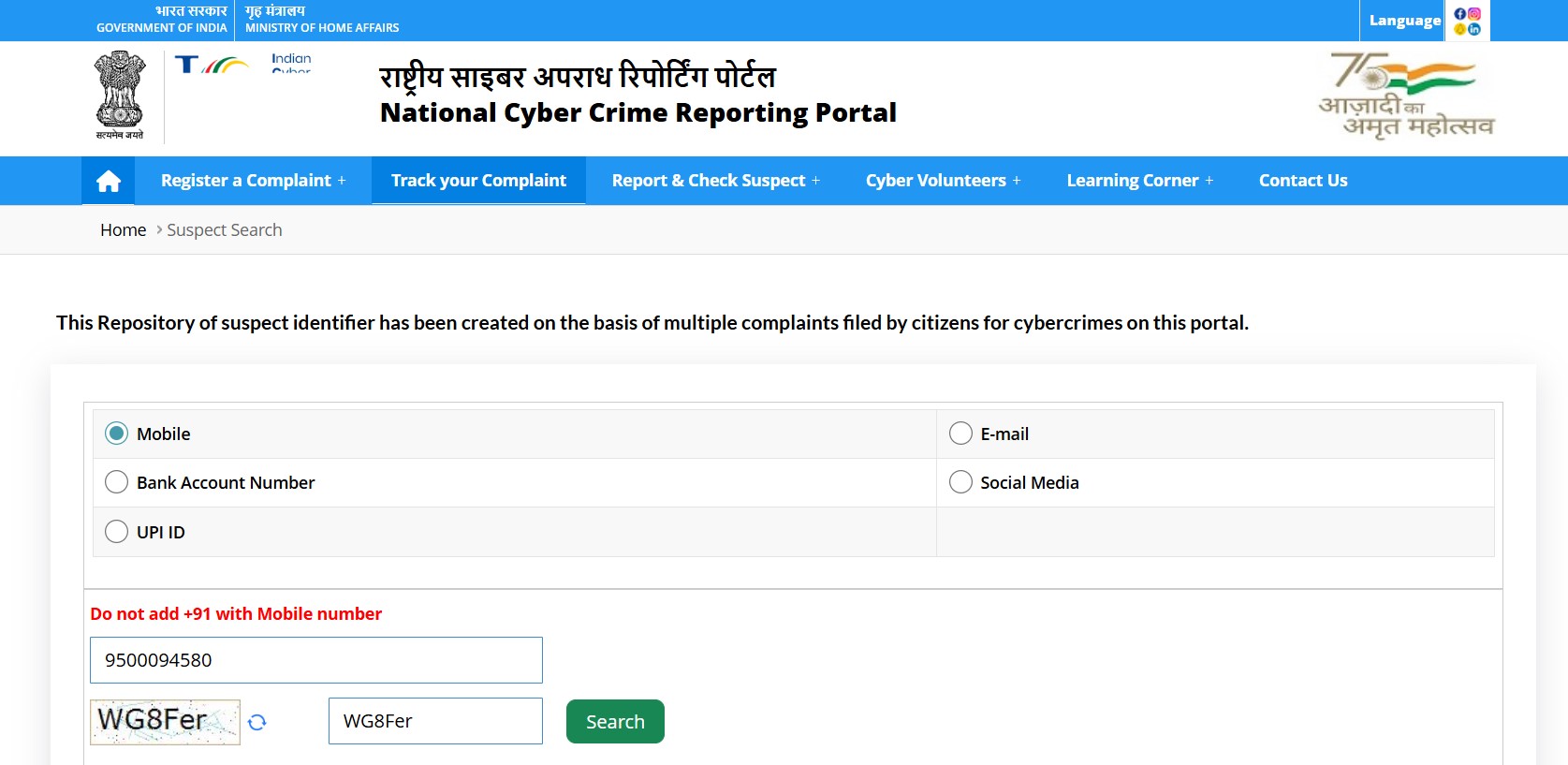This screenshot has height=765, width=1568.
Task: Open the LinkedIn social link icon
Action: coord(1474,29)
